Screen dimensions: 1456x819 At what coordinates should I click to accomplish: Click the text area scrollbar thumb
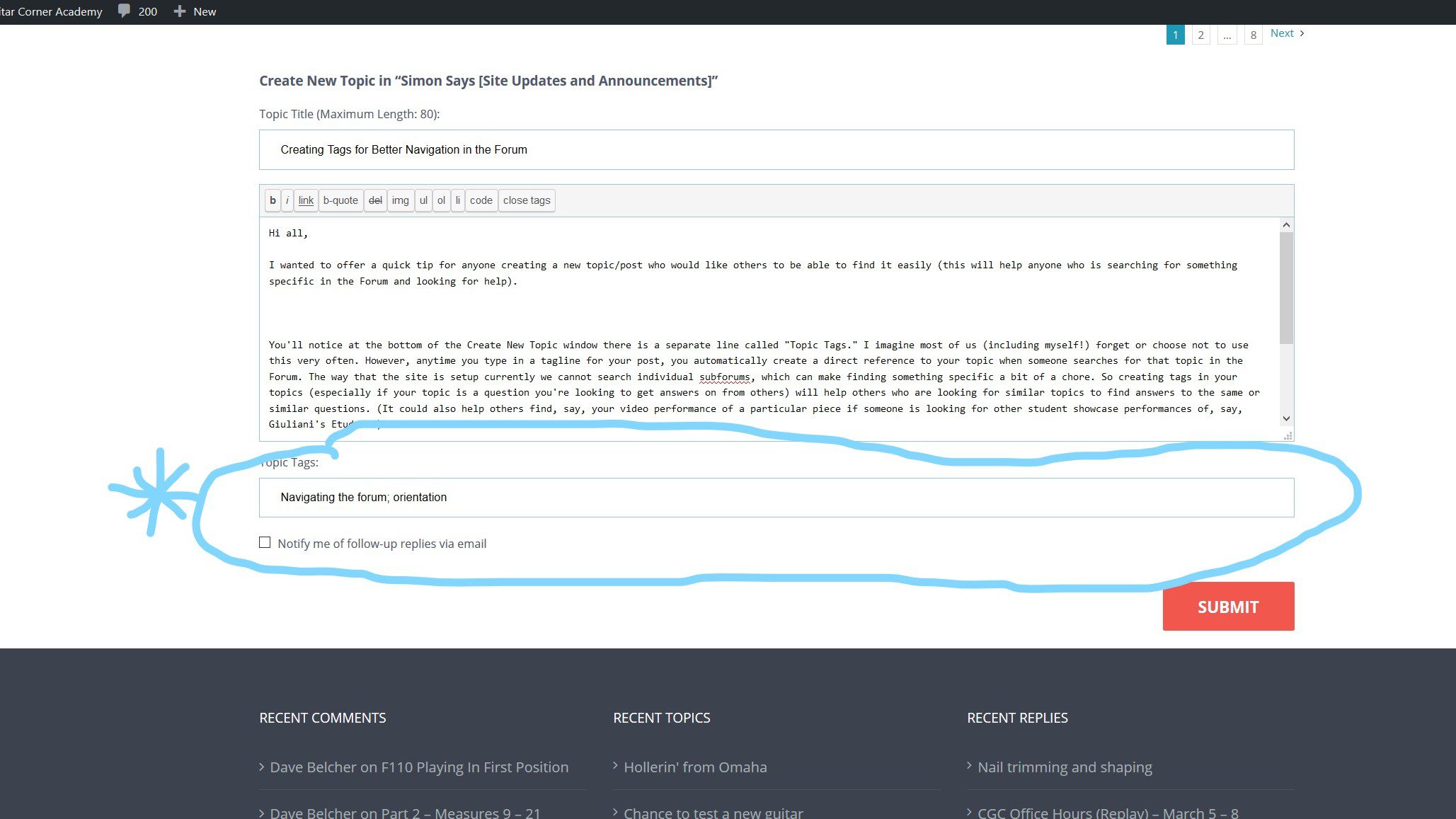tap(1286, 287)
